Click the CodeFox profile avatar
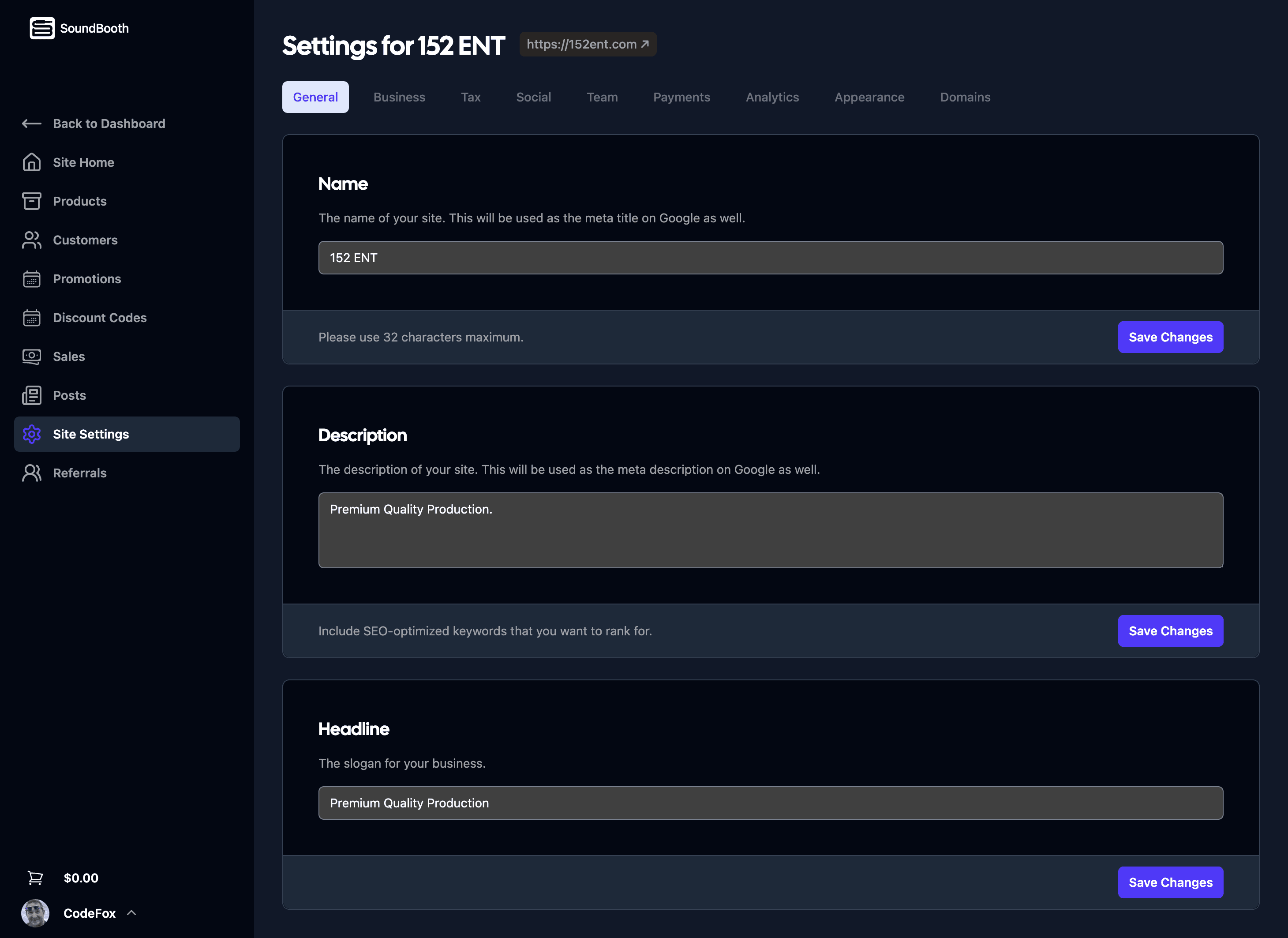The image size is (1288, 938). [35, 913]
